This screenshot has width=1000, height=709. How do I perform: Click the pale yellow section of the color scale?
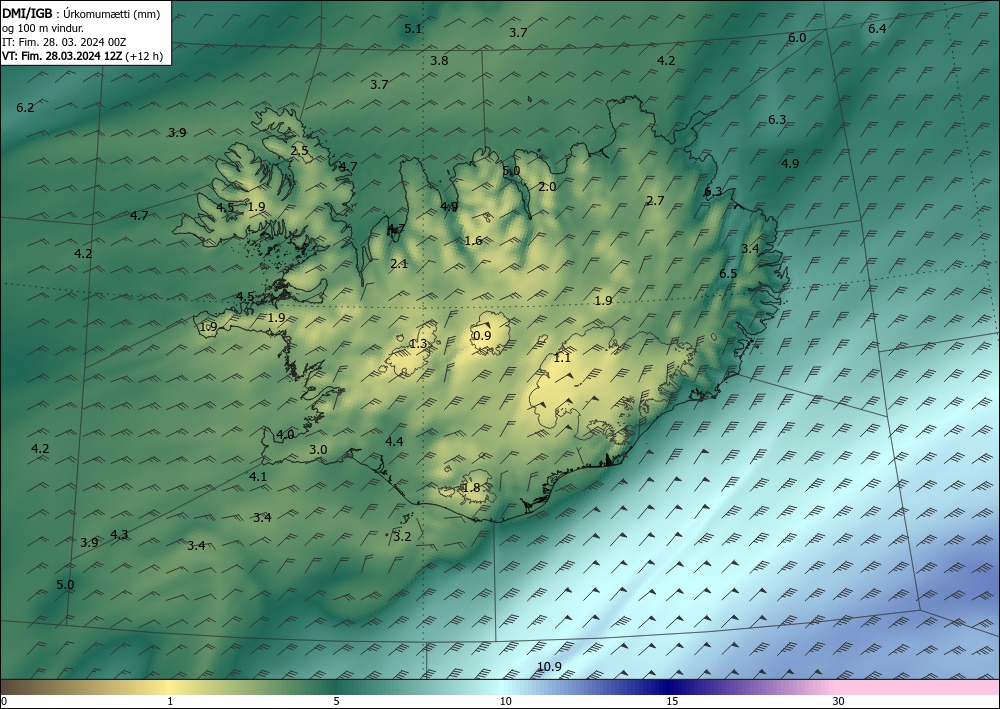[167, 687]
